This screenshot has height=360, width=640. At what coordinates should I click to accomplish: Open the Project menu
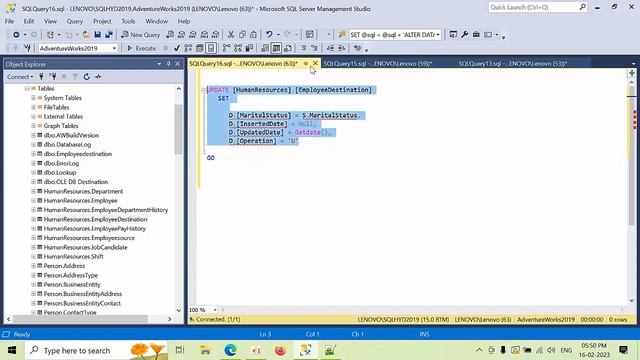[102, 21]
